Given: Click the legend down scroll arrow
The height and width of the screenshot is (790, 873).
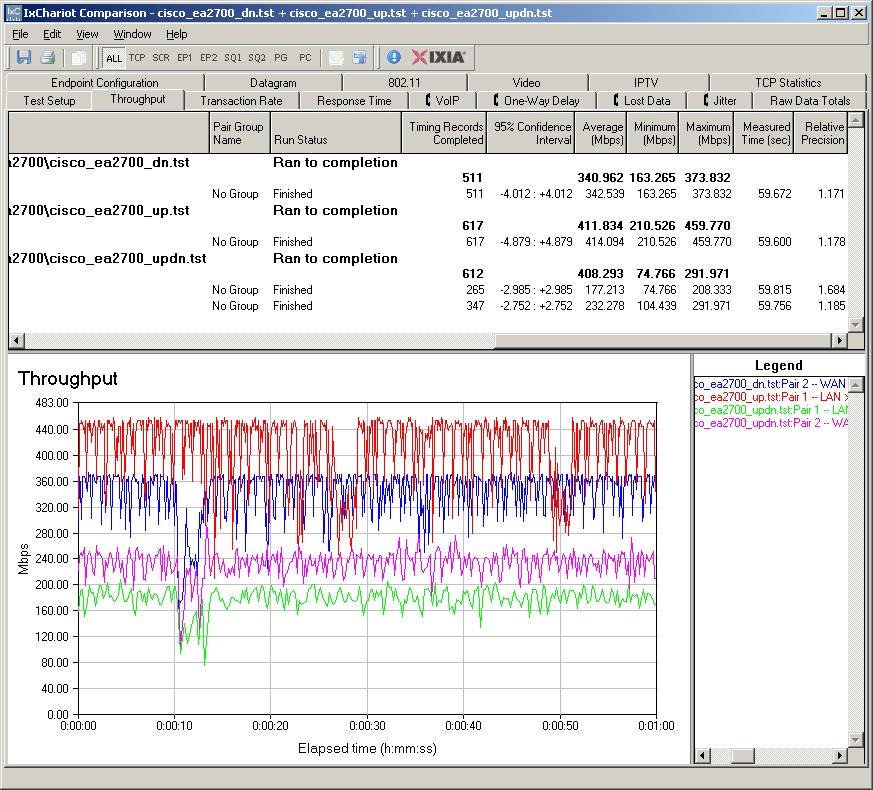Looking at the screenshot, I should point(856,740).
